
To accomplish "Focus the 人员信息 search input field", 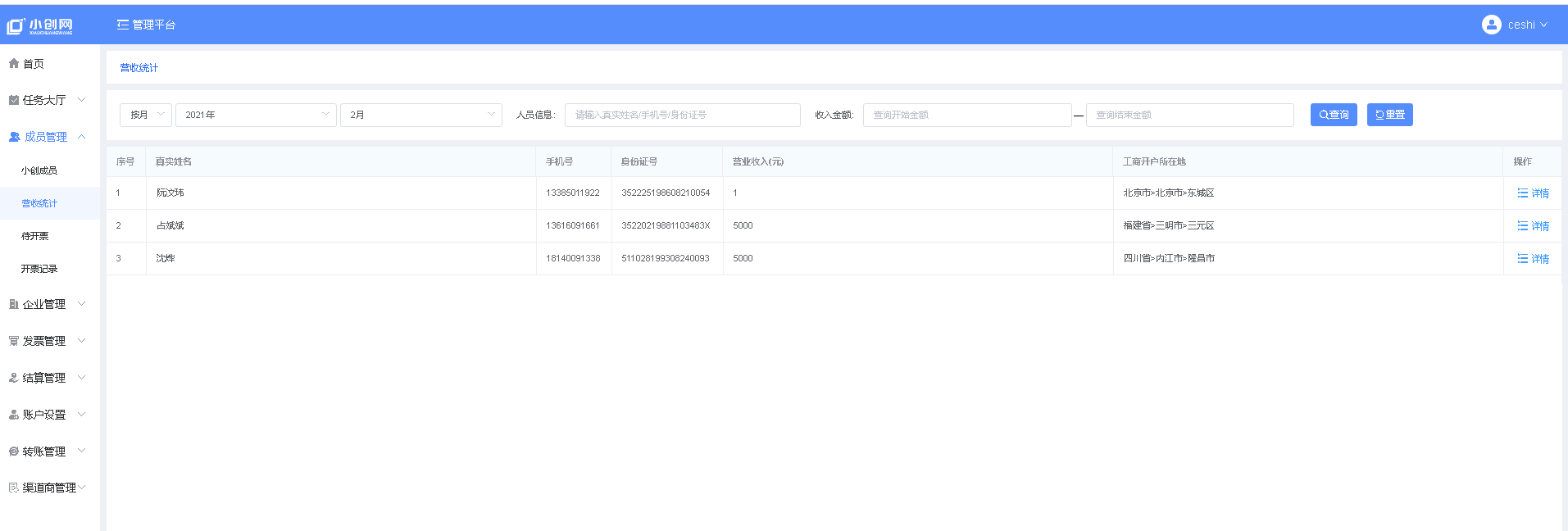I will 682,115.
